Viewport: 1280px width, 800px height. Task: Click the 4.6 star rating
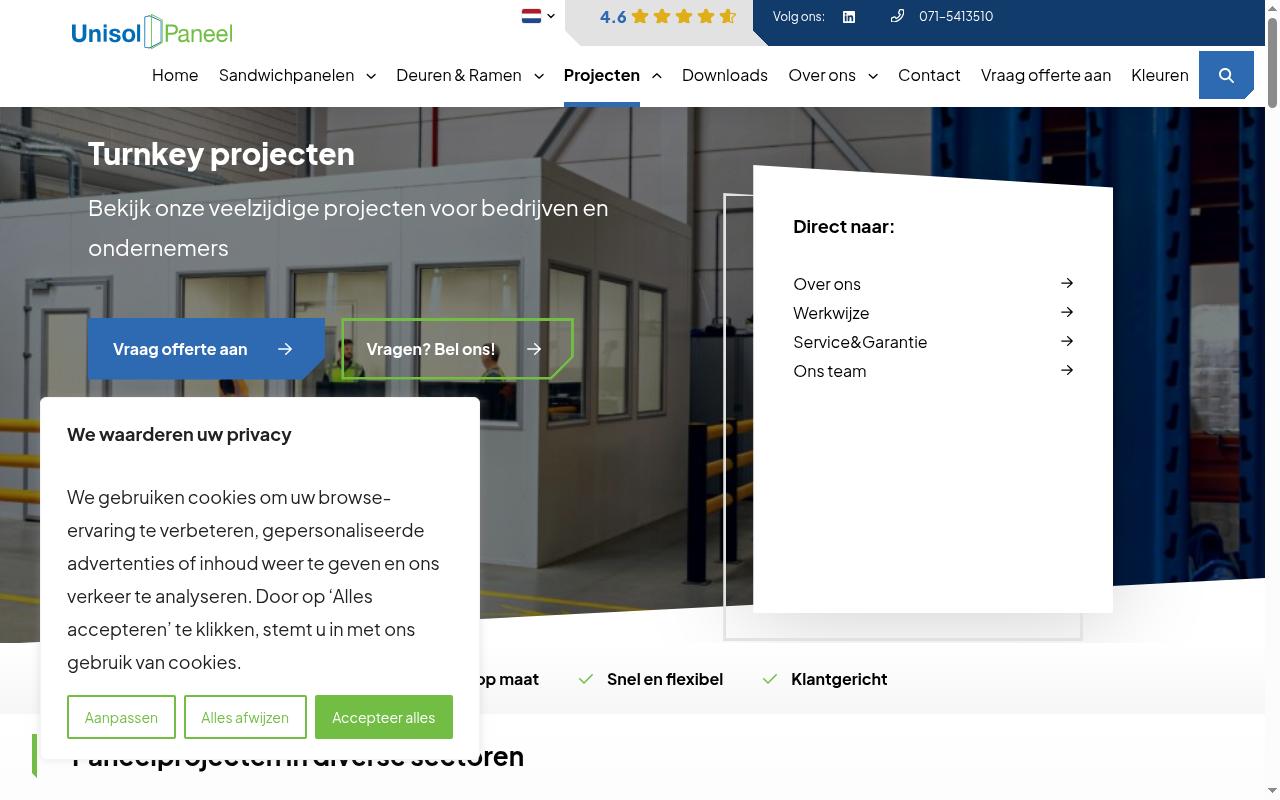pos(667,16)
